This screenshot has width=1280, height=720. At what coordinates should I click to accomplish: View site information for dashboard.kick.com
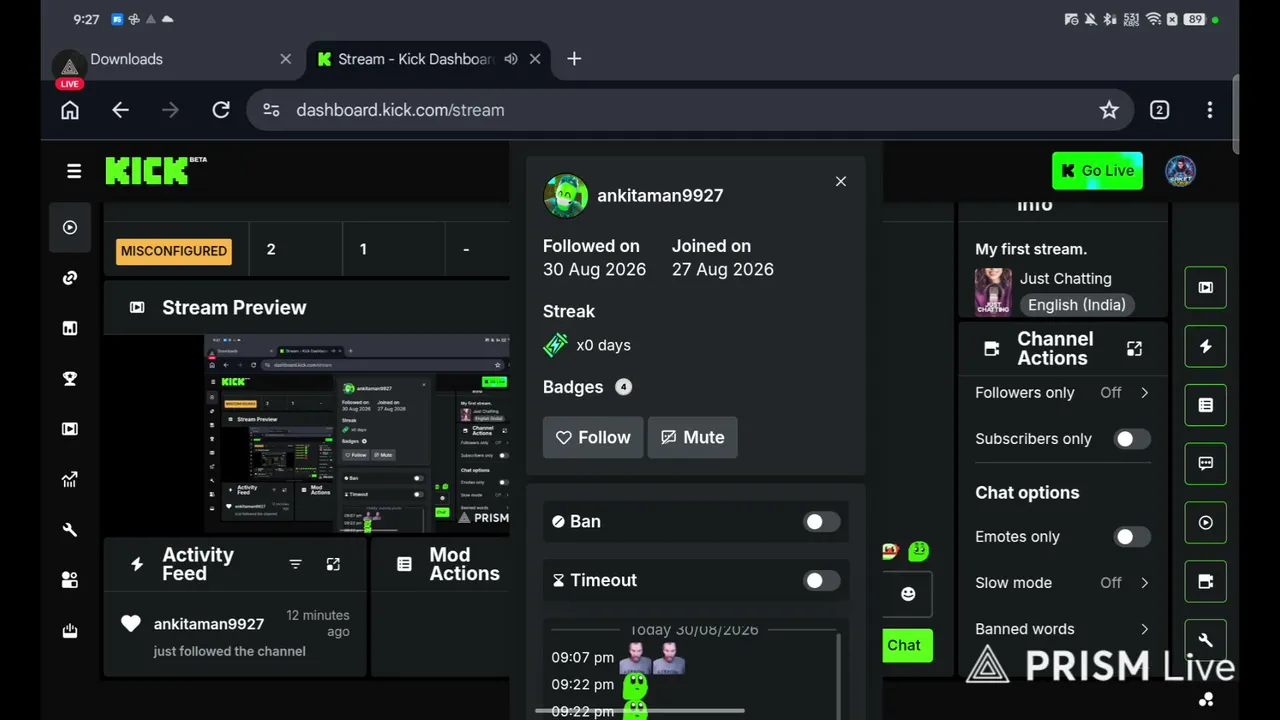pos(271,110)
